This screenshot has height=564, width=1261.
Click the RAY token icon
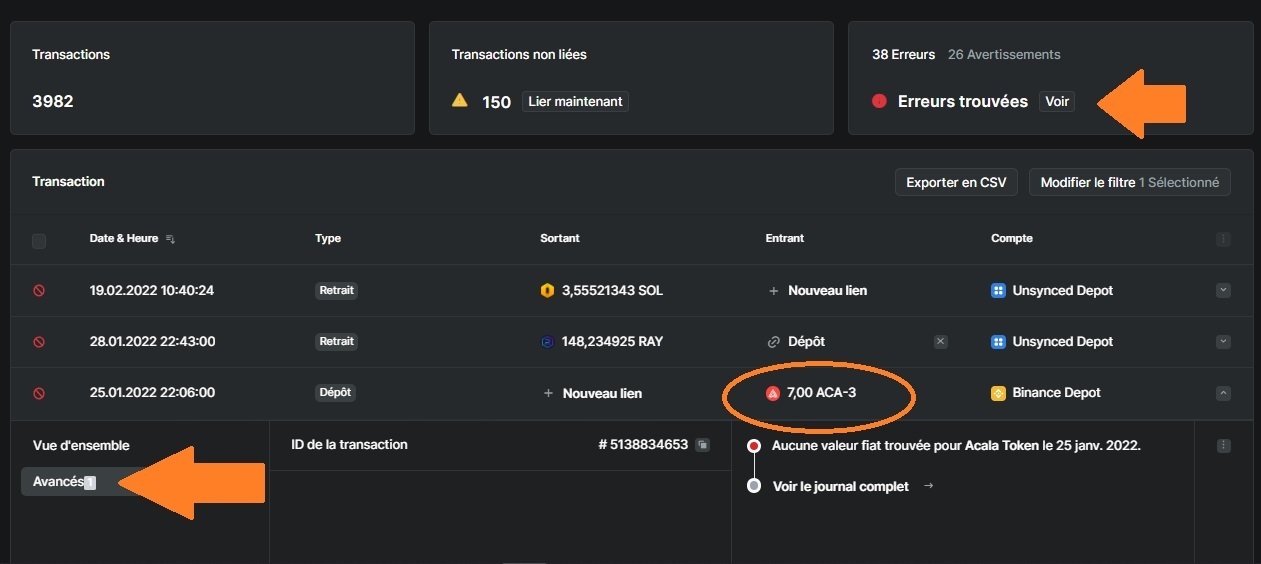pyautogui.click(x=547, y=342)
